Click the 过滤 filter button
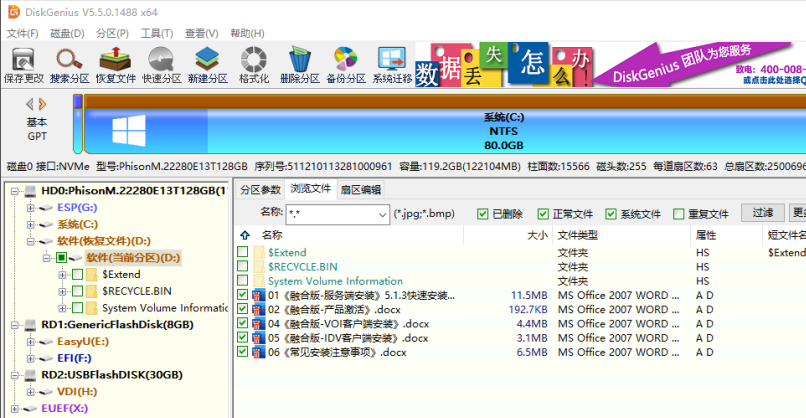 762,213
